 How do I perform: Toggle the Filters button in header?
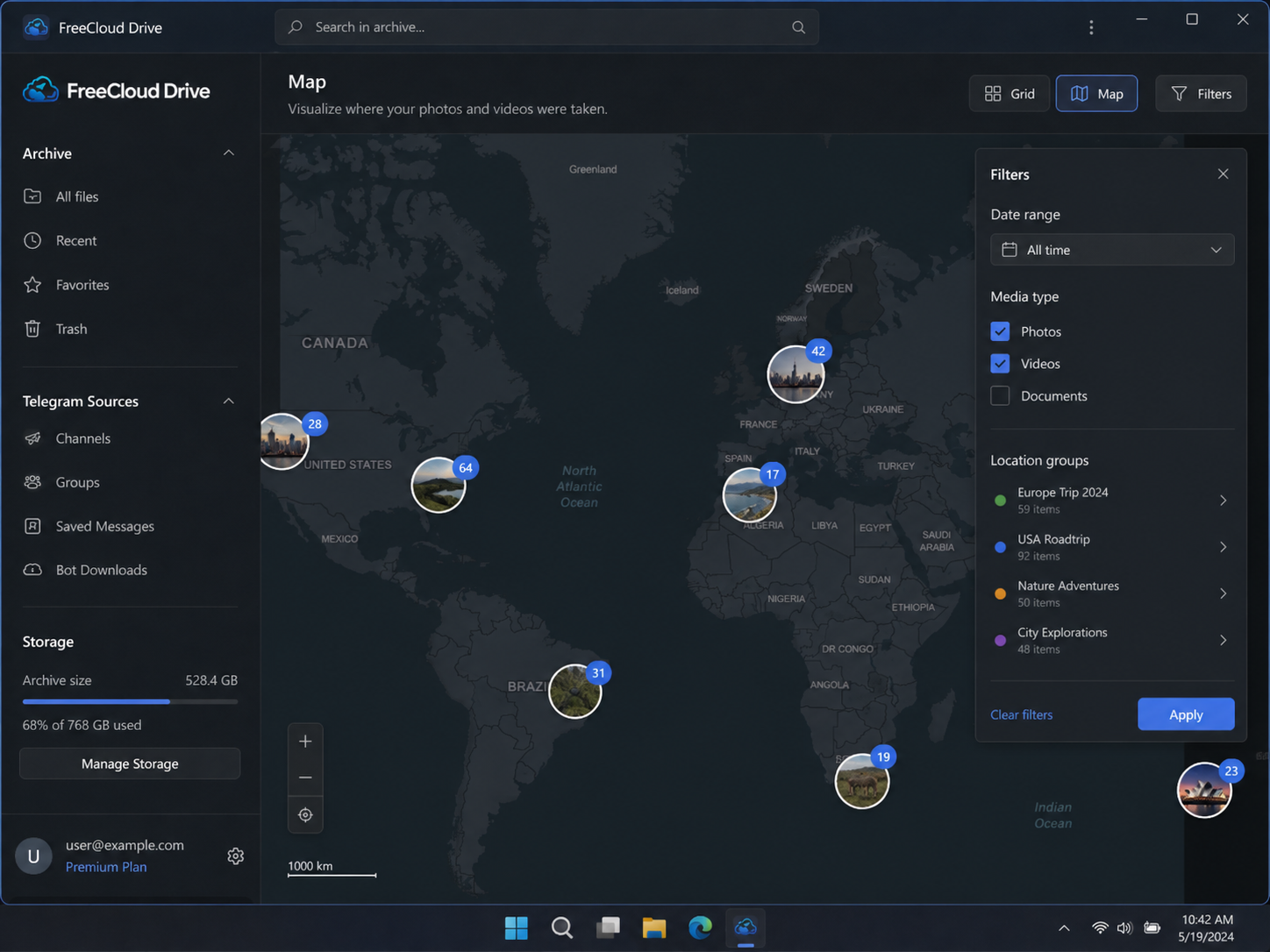coord(1201,94)
